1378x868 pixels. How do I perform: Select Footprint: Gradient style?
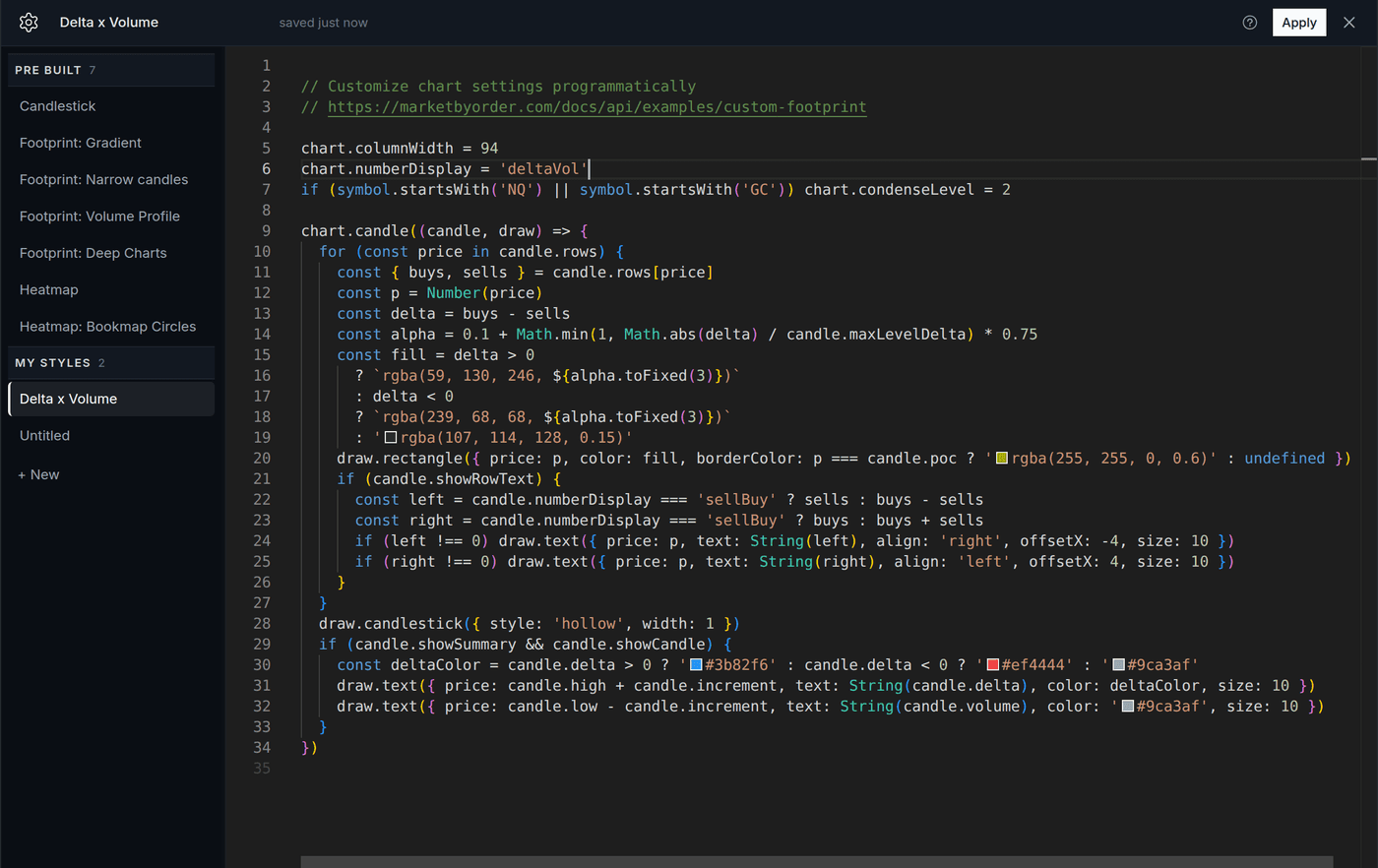coord(111,143)
